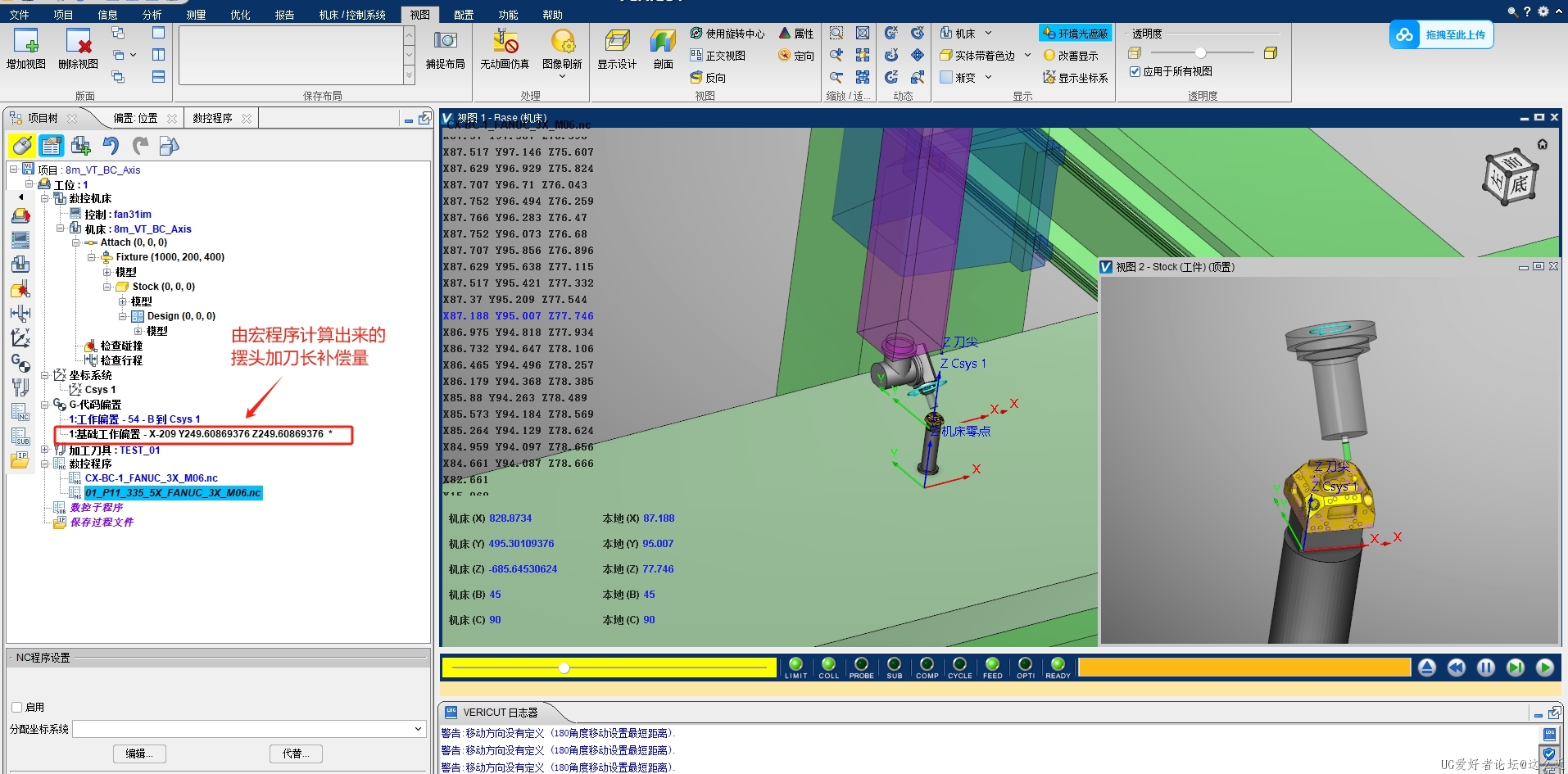Switch to the 数控程序 panel tab
Viewport: 1568px width, 774px height.
(x=212, y=118)
